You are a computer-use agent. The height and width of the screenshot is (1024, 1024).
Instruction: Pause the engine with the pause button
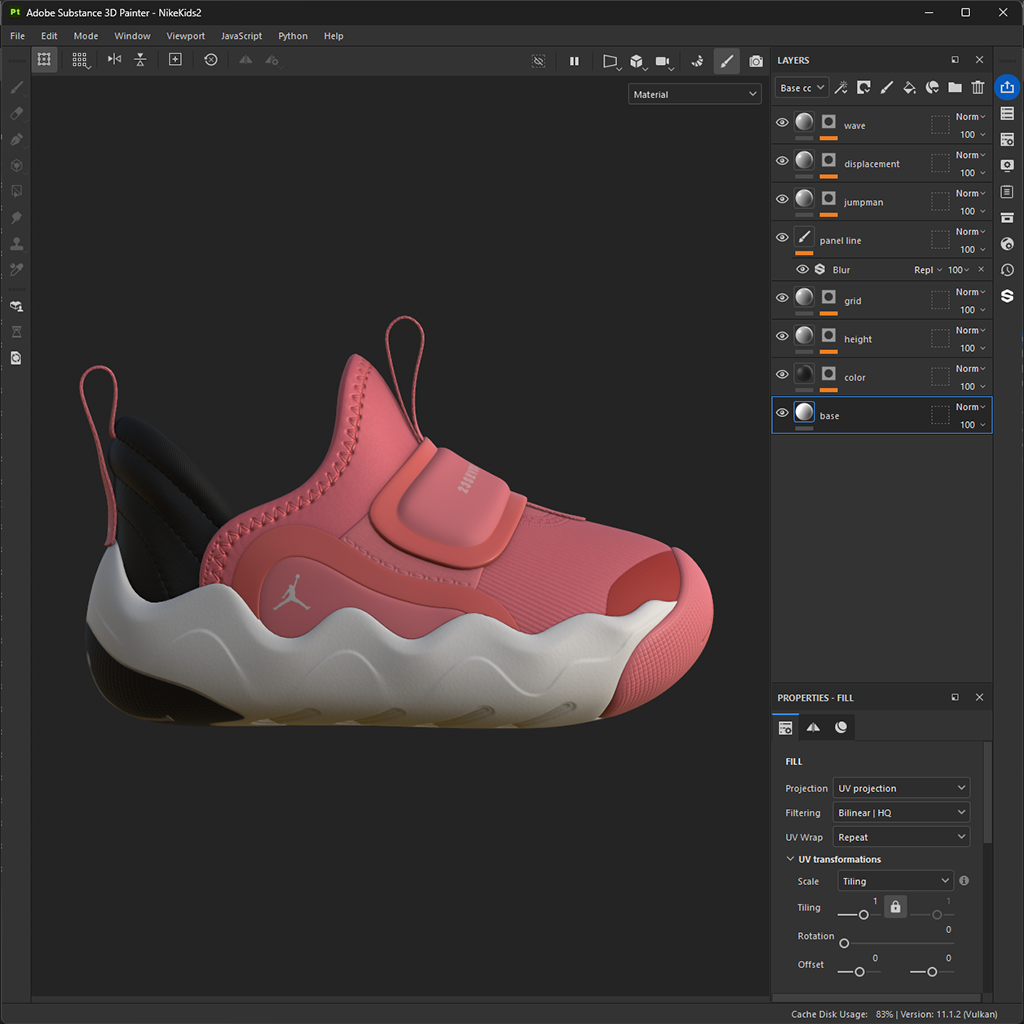click(x=575, y=60)
